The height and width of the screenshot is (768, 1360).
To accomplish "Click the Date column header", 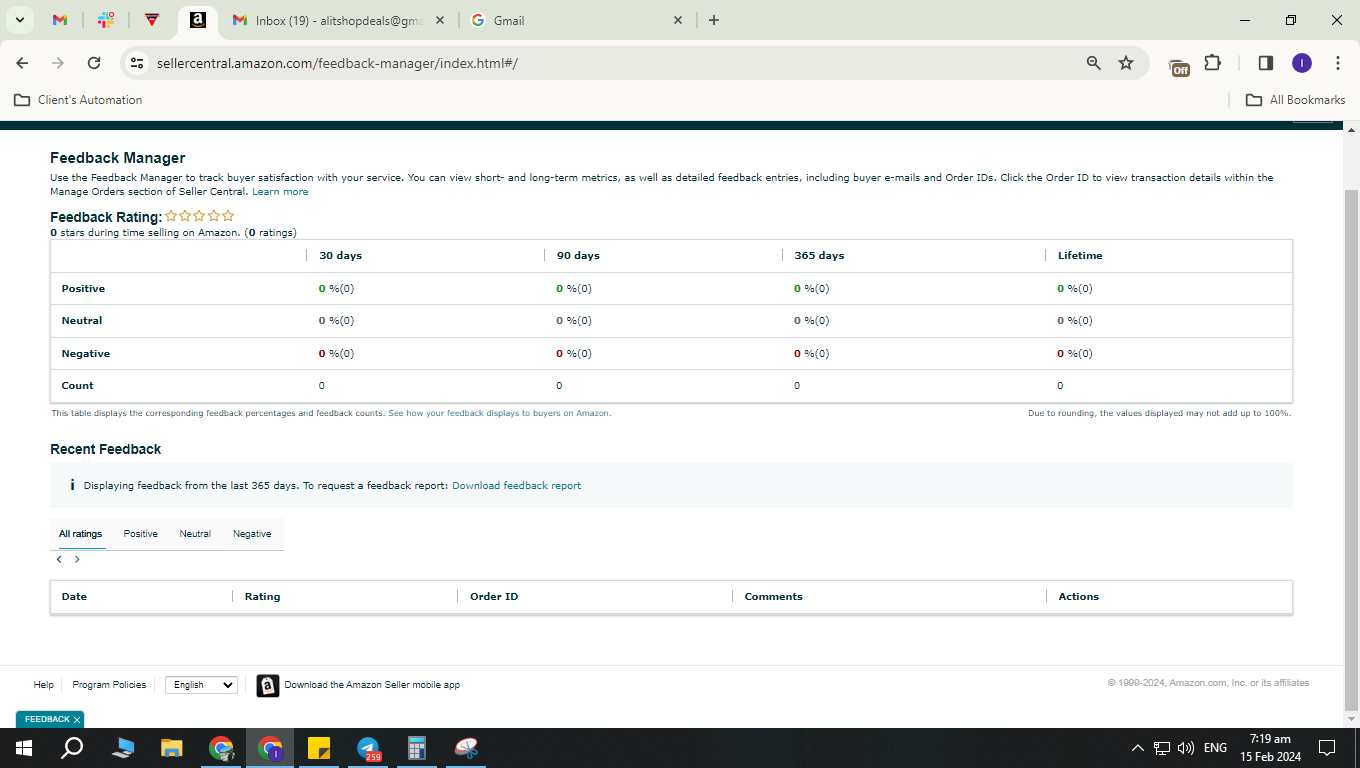I will [x=74, y=597].
